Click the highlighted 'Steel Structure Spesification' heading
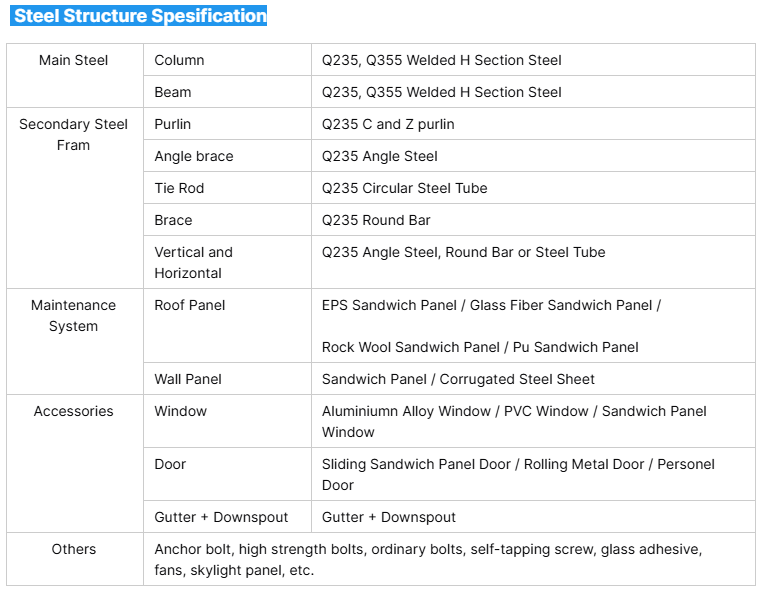 [140, 16]
